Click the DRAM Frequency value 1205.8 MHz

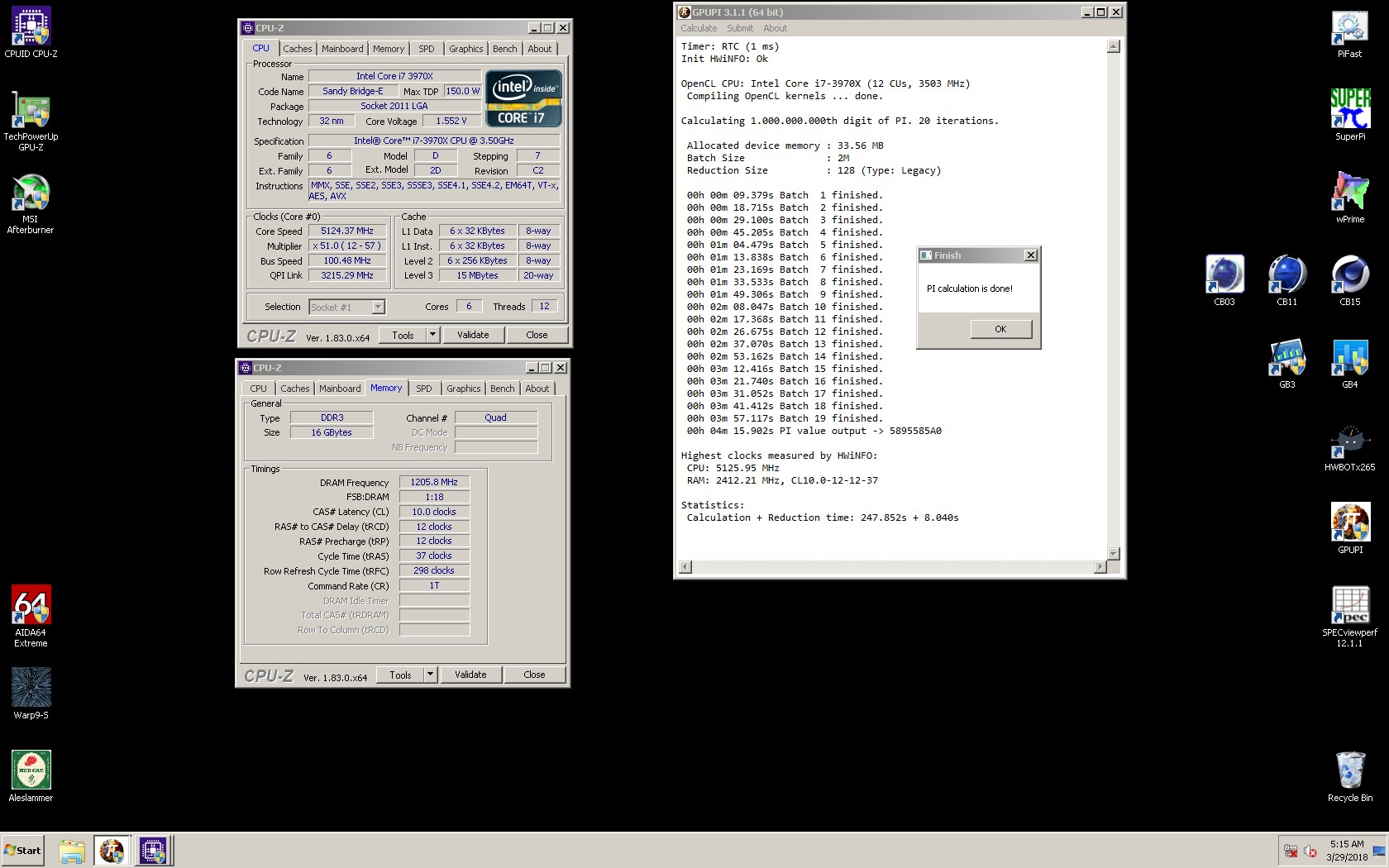point(434,482)
